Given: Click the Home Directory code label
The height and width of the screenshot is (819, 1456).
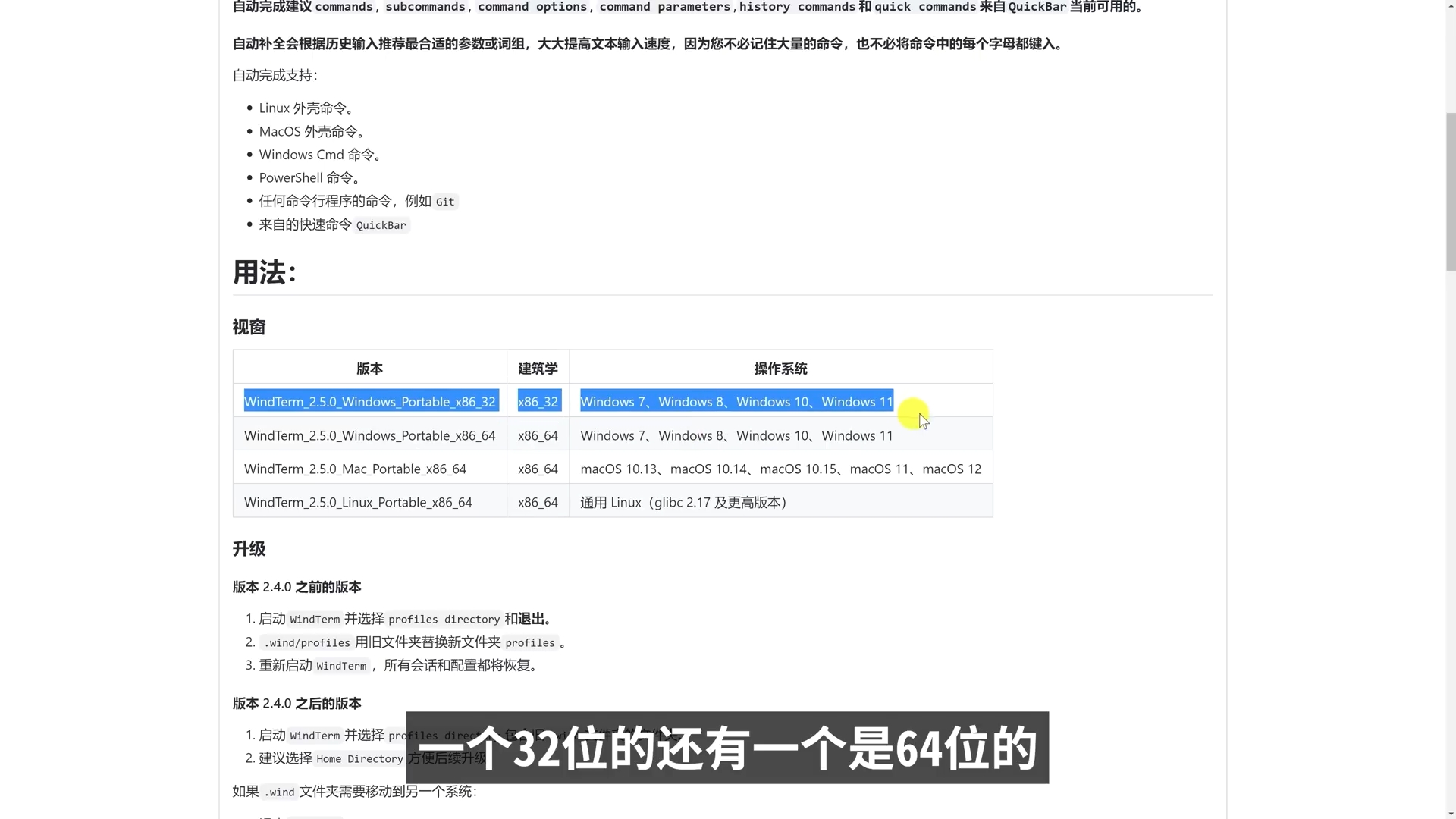Looking at the screenshot, I should pyautogui.click(x=359, y=759).
